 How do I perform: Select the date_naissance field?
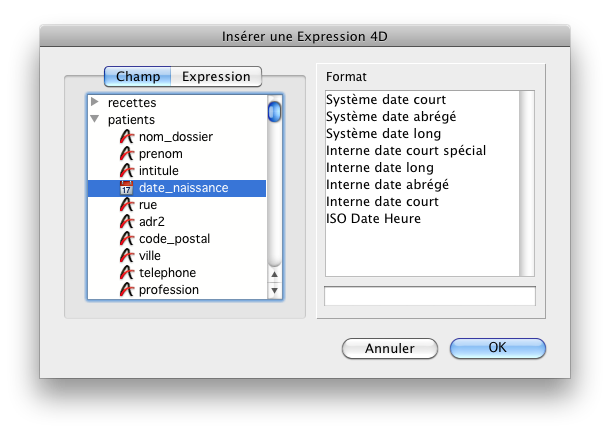point(177,188)
